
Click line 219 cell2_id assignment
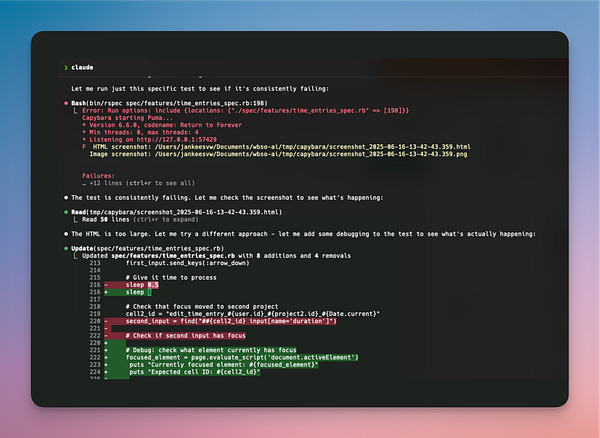point(253,314)
